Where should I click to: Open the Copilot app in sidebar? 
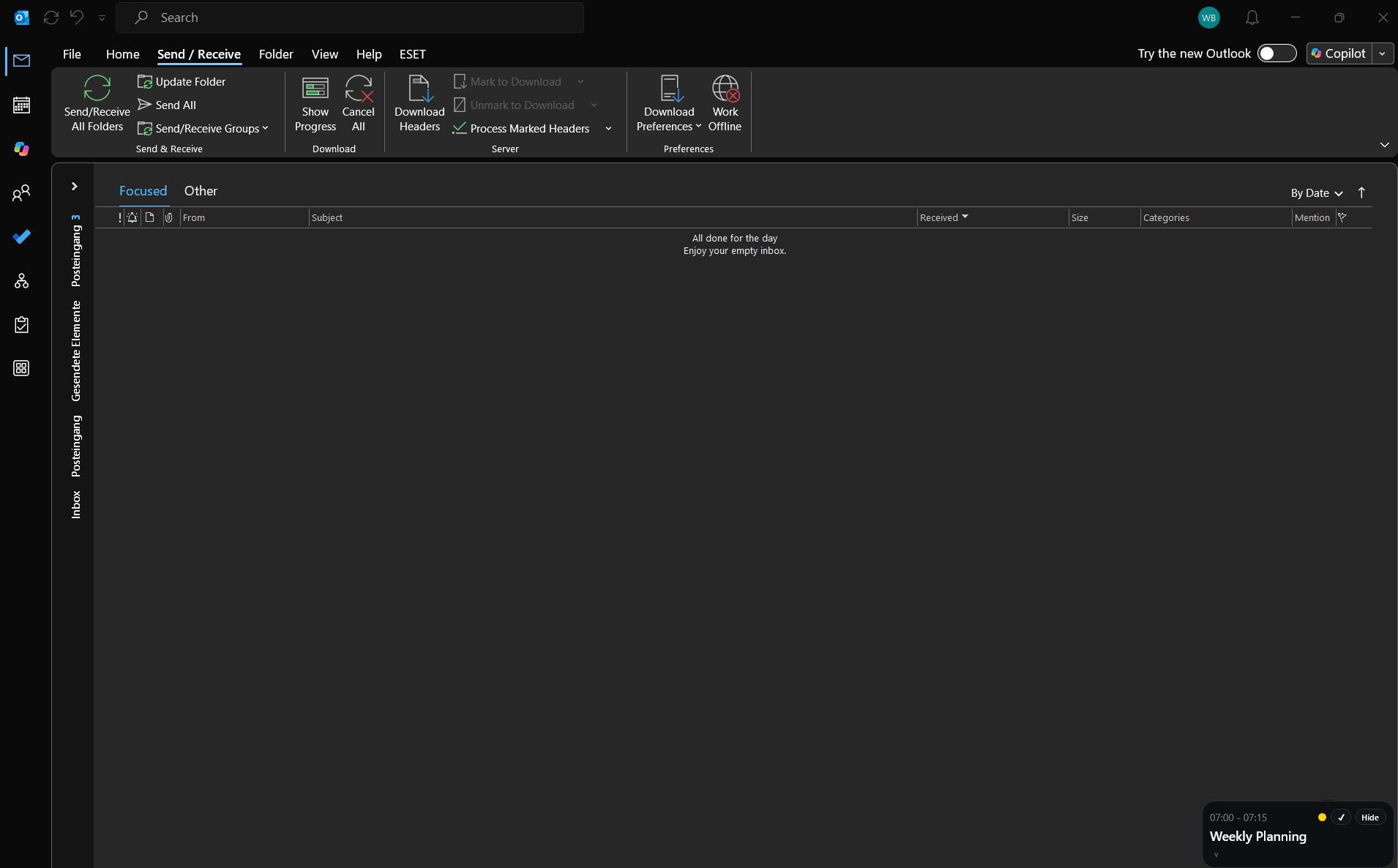pyautogui.click(x=21, y=149)
